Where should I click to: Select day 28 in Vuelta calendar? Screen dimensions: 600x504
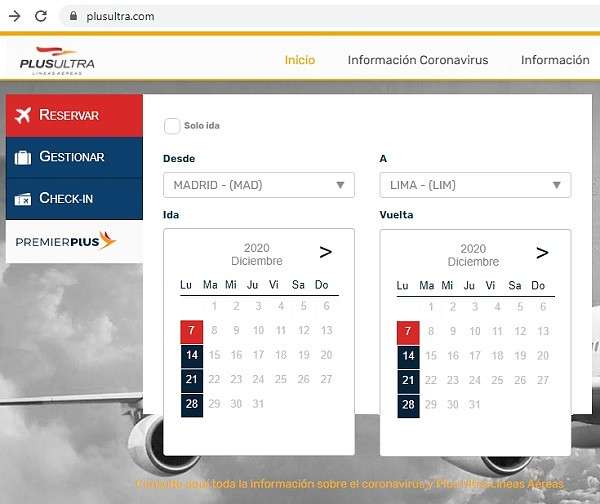pyautogui.click(x=408, y=406)
